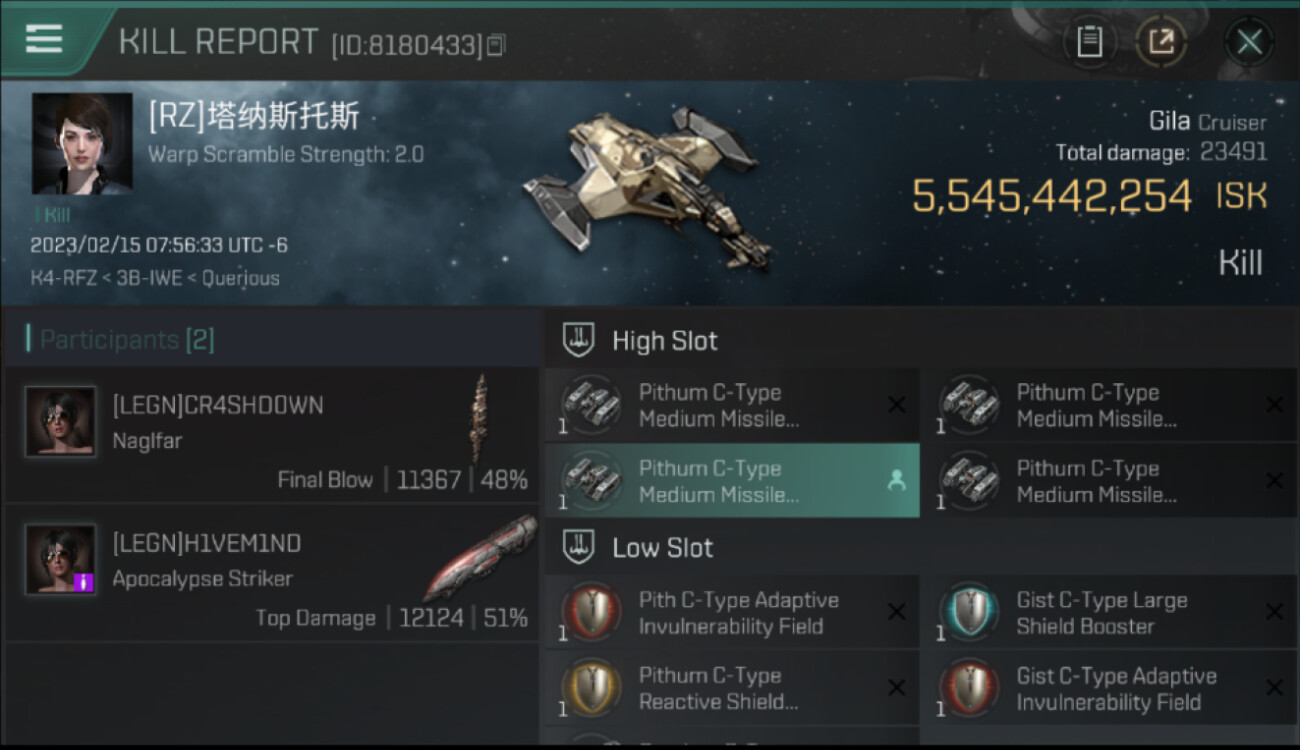Click the Low Slot section icon
The image size is (1300, 750).
(578, 547)
